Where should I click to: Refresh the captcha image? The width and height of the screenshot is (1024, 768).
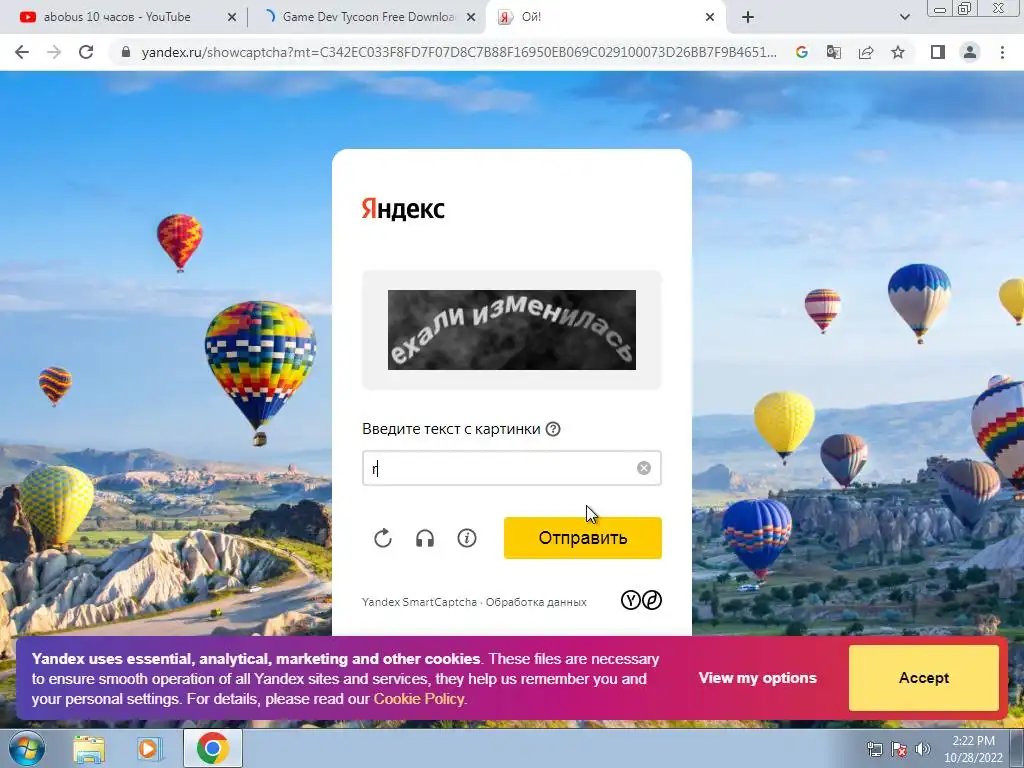(x=383, y=538)
